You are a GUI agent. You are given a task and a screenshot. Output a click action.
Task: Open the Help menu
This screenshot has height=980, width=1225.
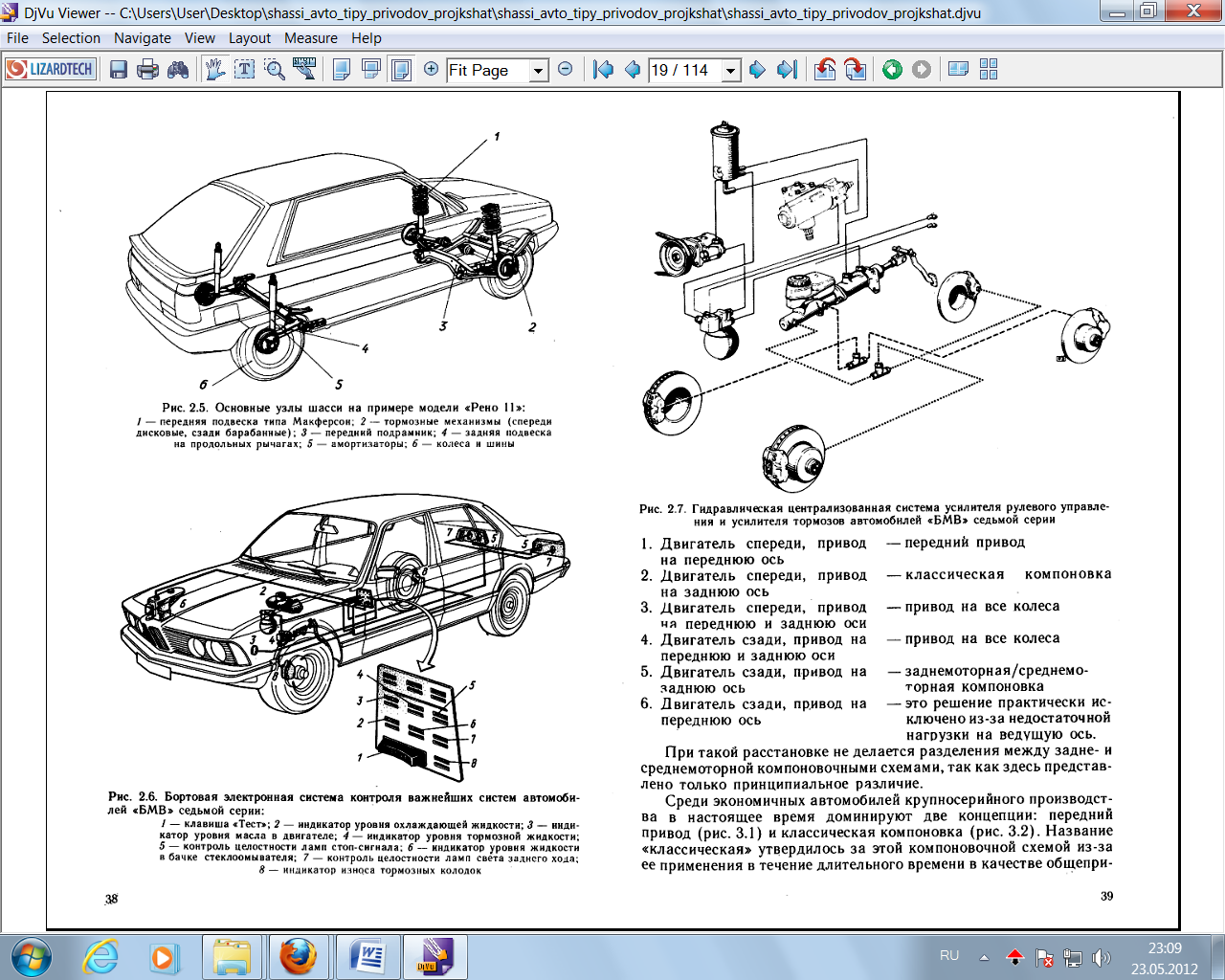pyautogui.click(x=367, y=38)
